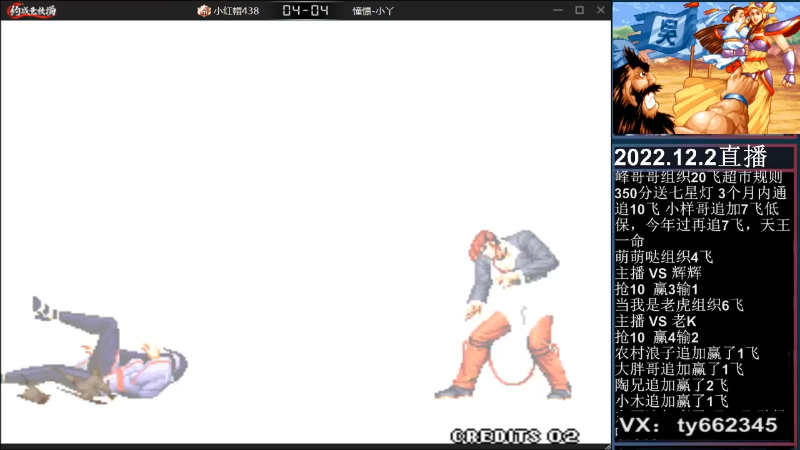Click the line 当我是老虎组织6飞
The image size is (800, 450).
679,305
